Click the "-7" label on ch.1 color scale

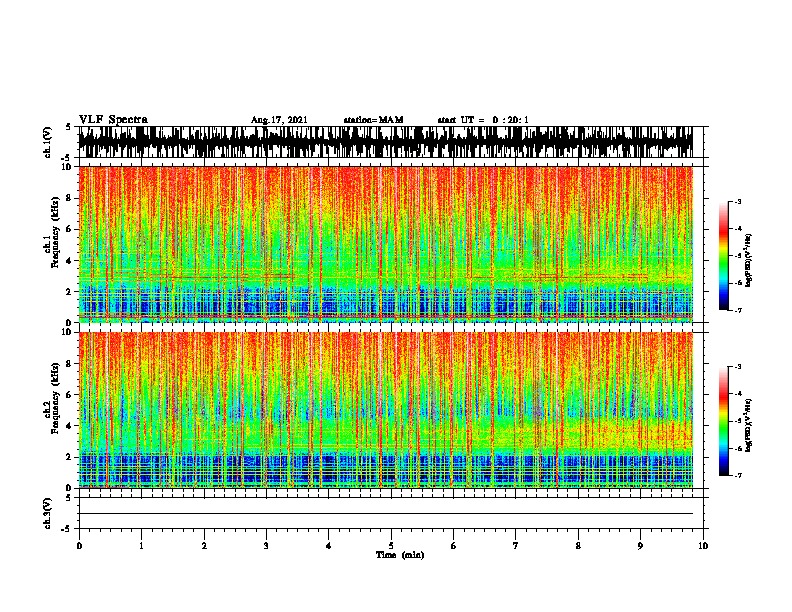pos(737,310)
